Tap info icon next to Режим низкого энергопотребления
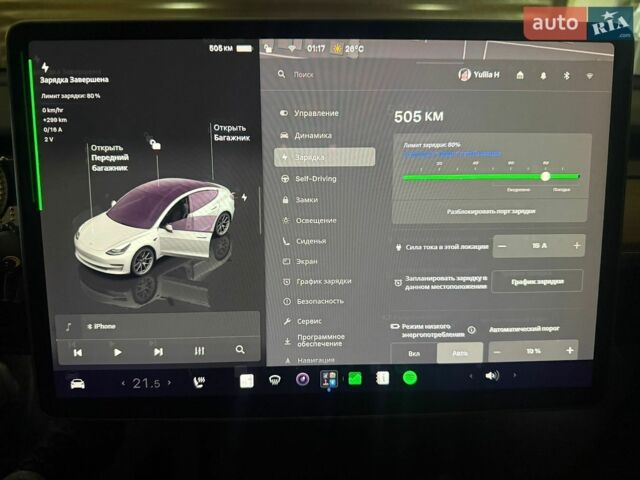640x480 pixels. tap(471, 330)
